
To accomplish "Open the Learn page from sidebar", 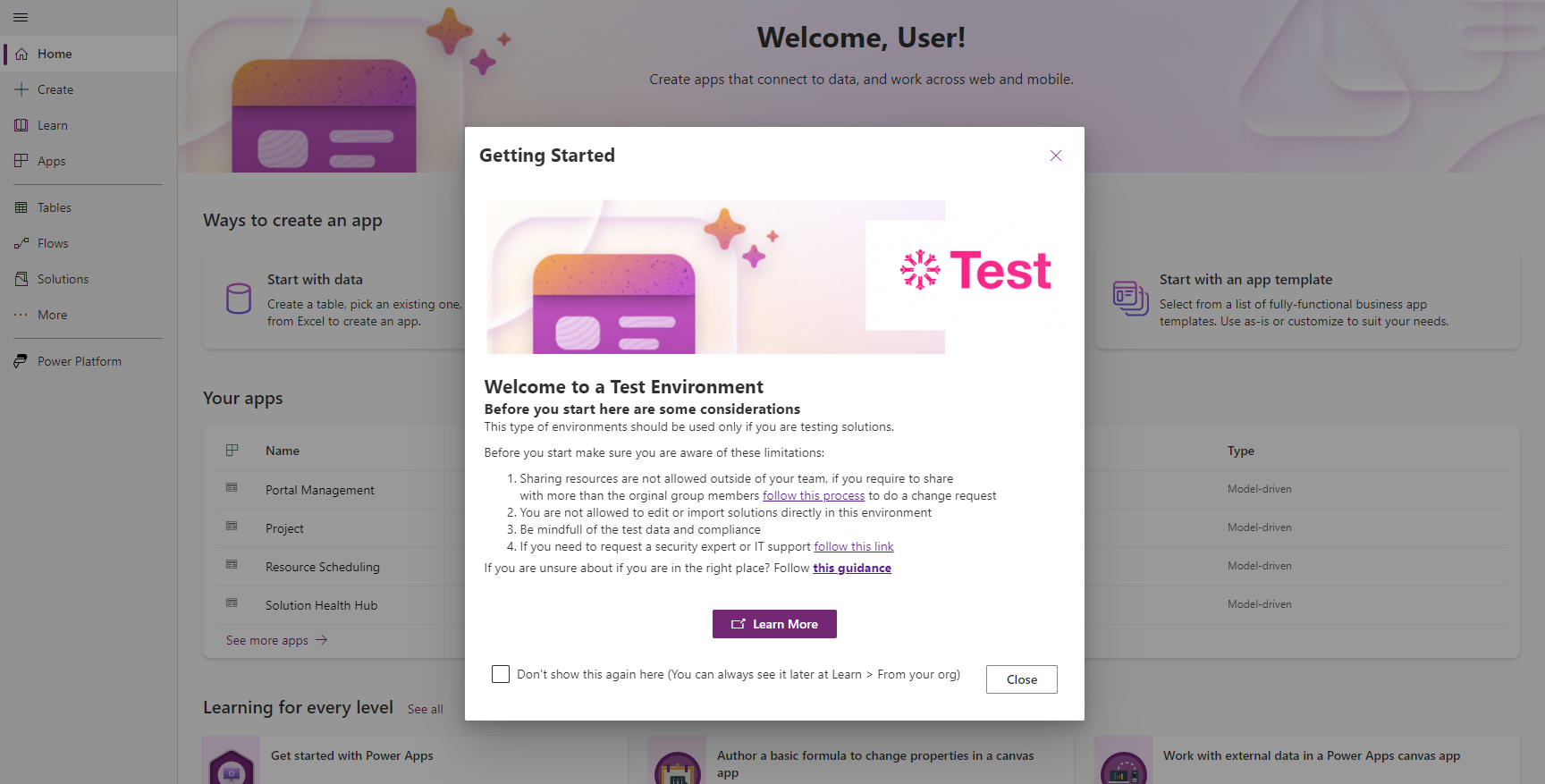I will (x=89, y=125).
